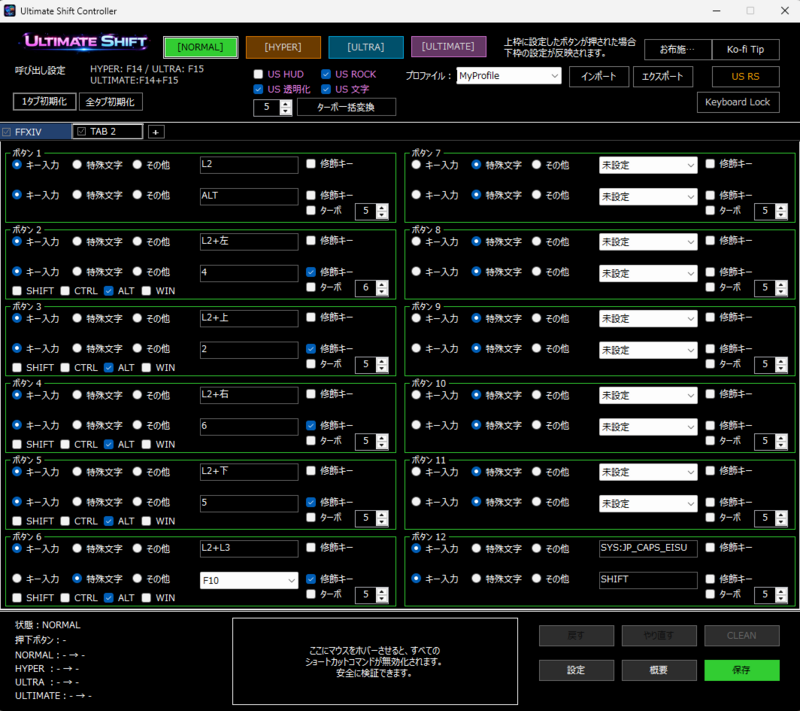Screen dimensions: 800x711
Task: Enable ターボ checkbox in ボタン 1
Action: [311, 210]
